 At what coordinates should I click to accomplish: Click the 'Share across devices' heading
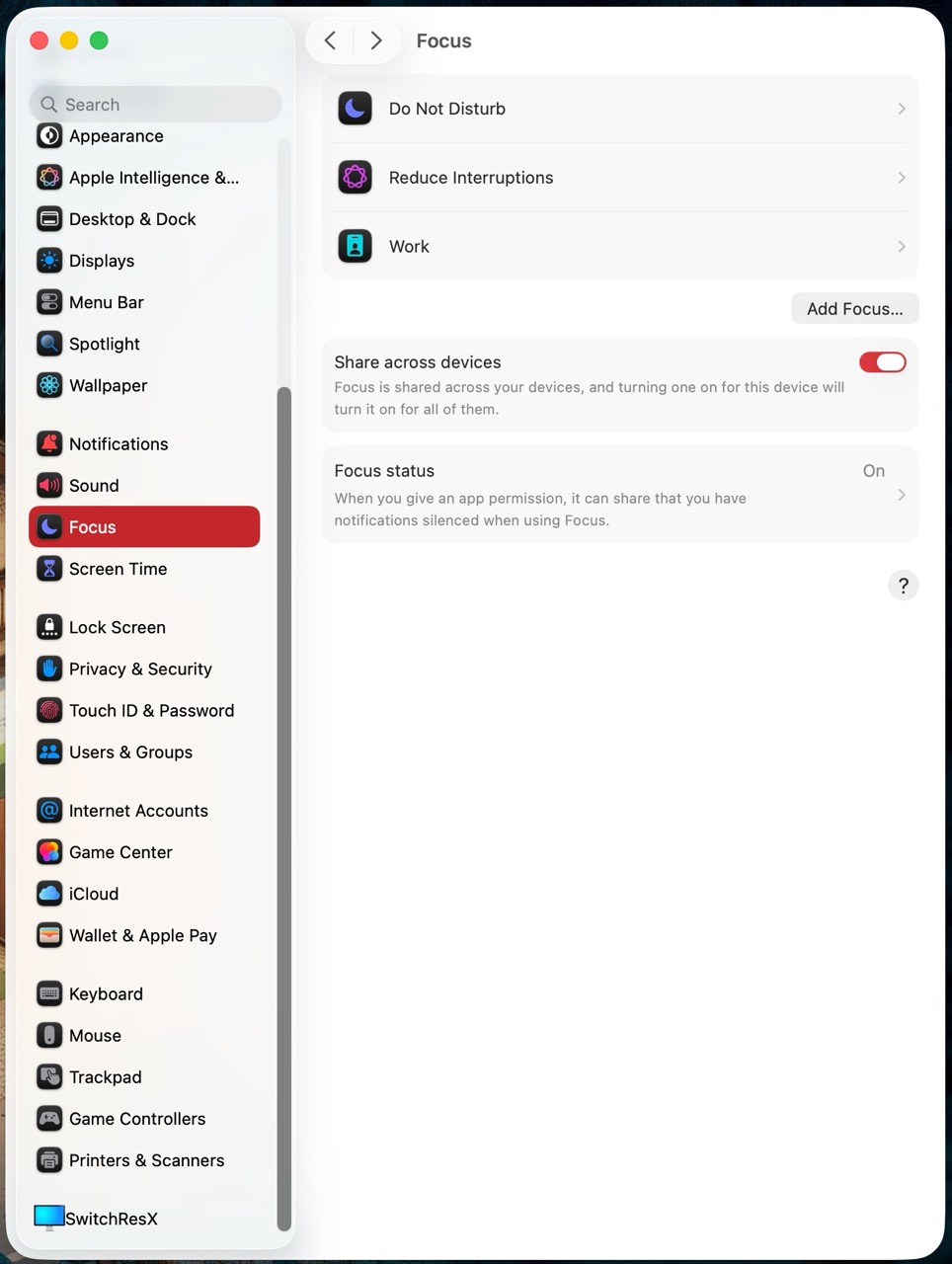[x=418, y=362]
